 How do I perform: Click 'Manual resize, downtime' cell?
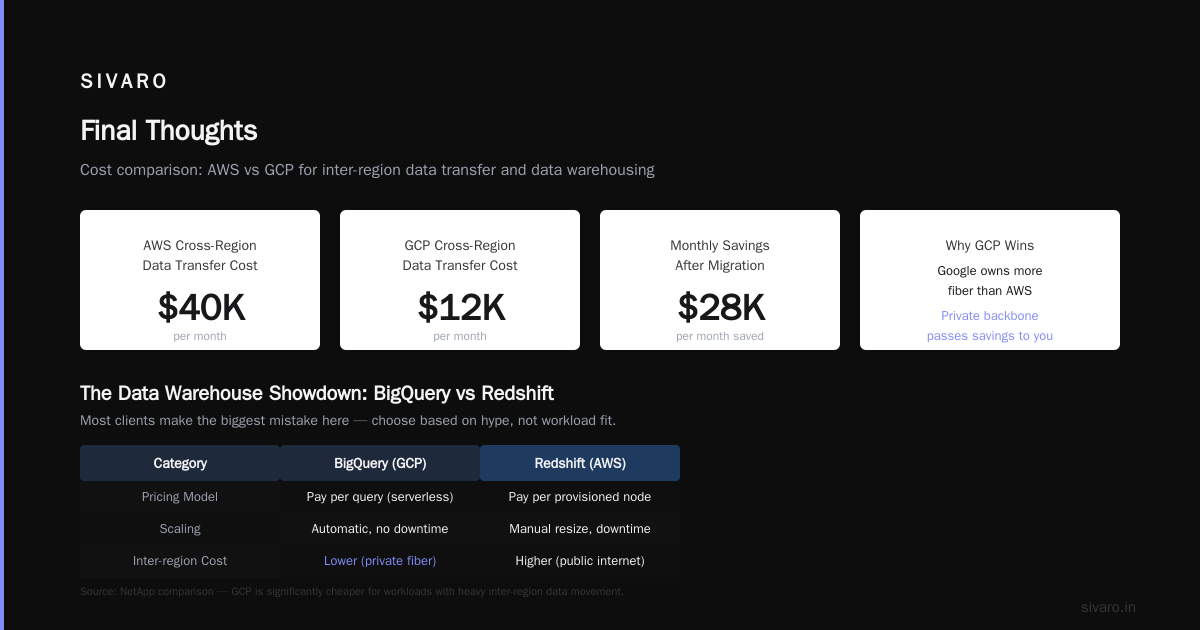580,529
